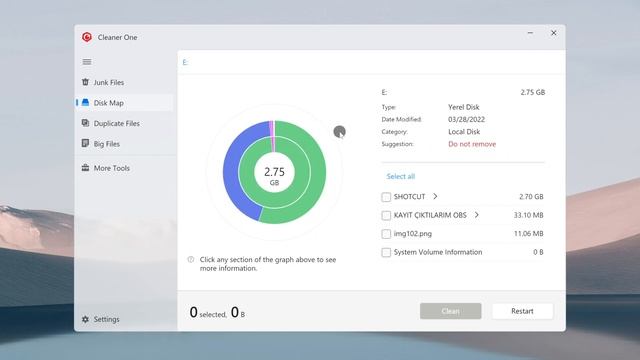Click the 03/28/2022 date value
Screen dimensions: 640x360
coord(467,120)
